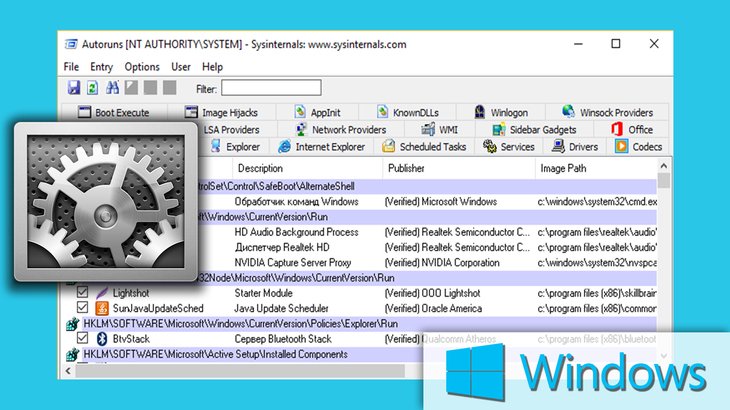Open the Help menu

pos(212,67)
